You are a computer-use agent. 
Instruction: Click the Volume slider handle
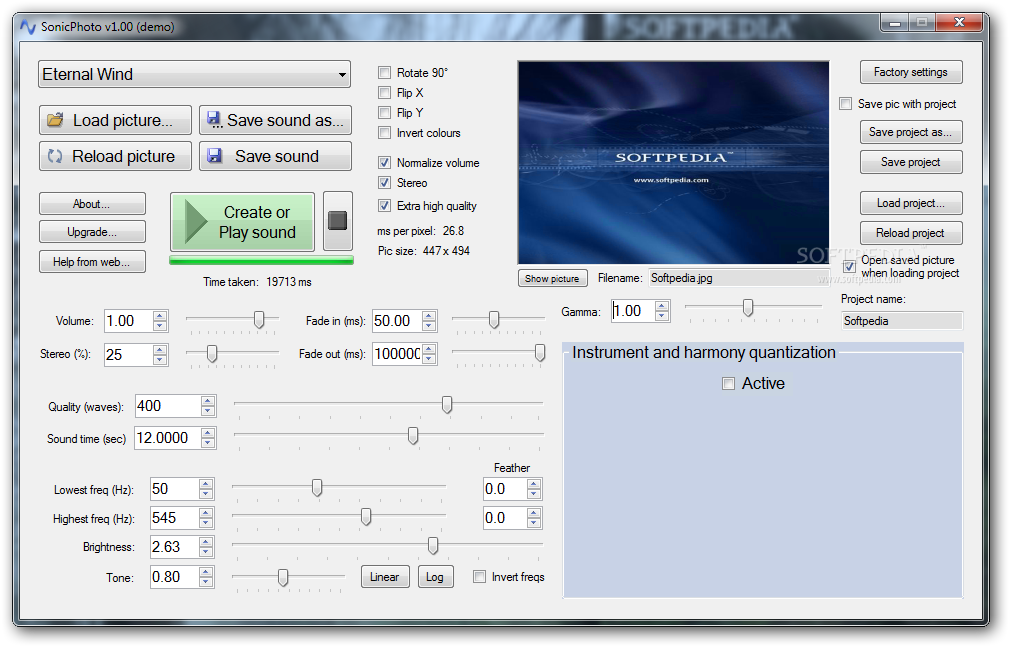tap(259, 319)
